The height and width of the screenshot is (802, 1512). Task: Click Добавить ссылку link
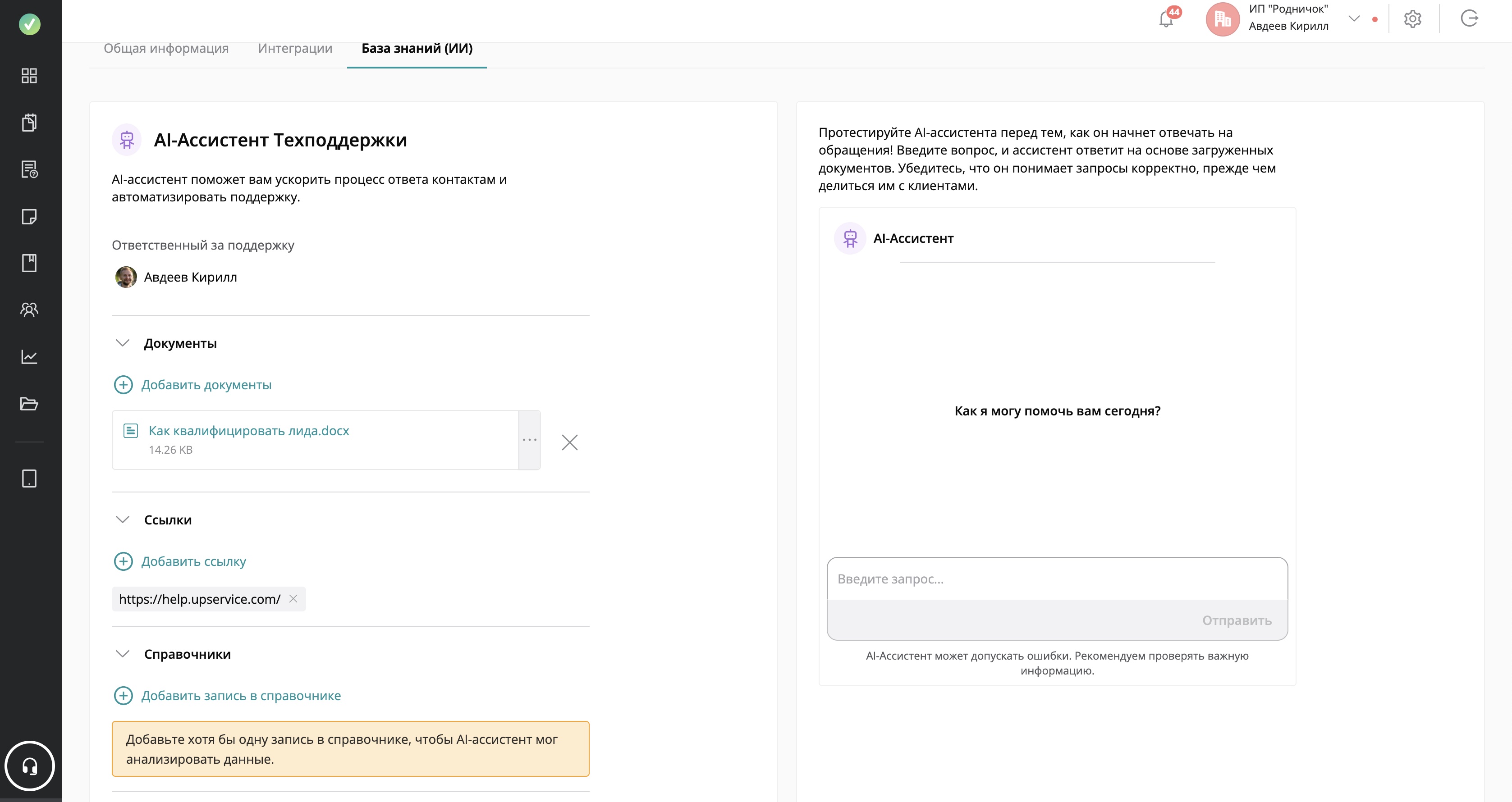[x=193, y=561]
